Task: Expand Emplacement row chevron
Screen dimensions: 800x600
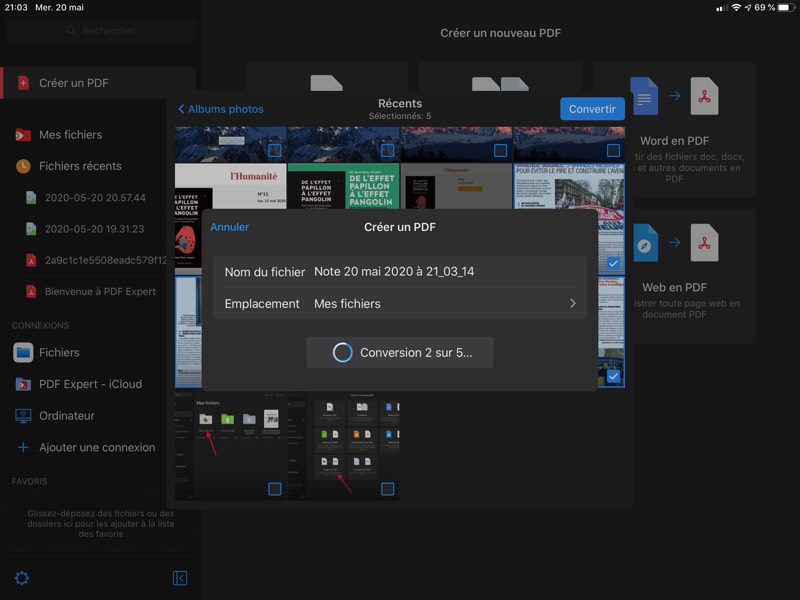Action: pyautogui.click(x=573, y=304)
